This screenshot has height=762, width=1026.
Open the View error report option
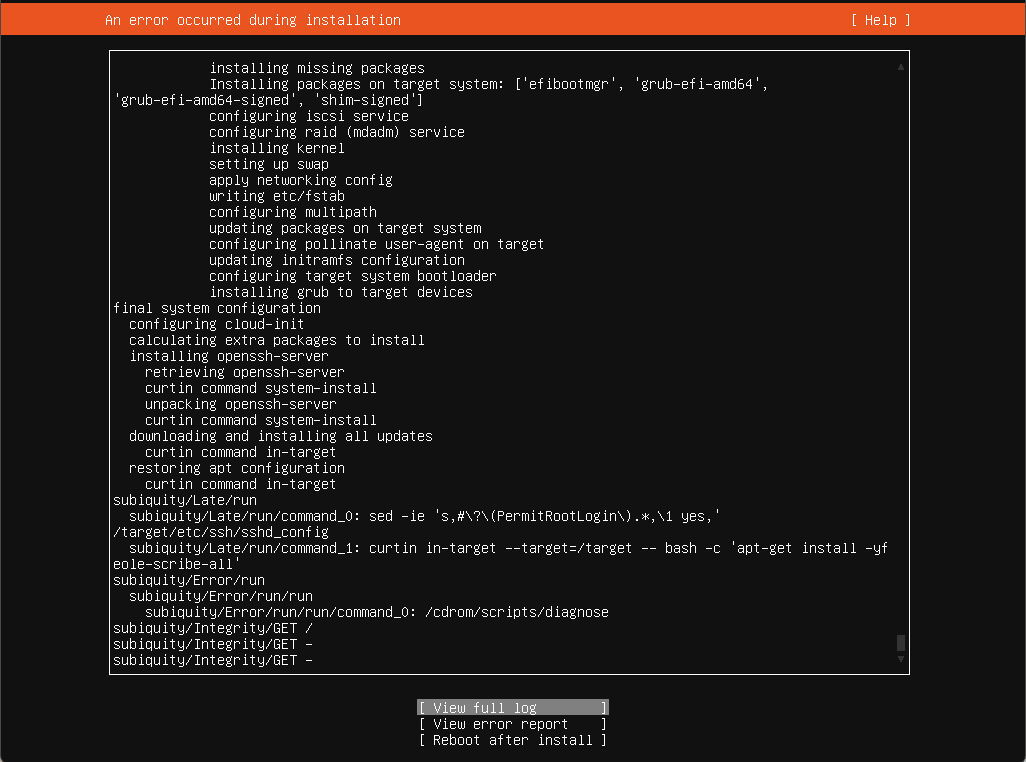tap(512, 724)
